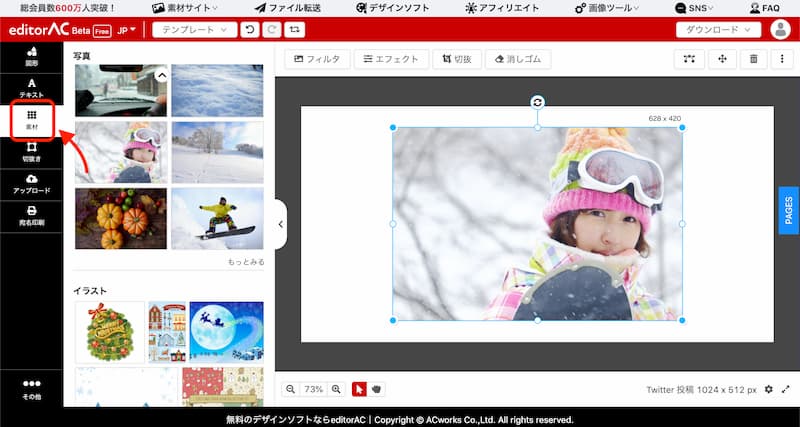Screen dimensions: 800x427
Task: Undo the last action
Action: coord(249,30)
